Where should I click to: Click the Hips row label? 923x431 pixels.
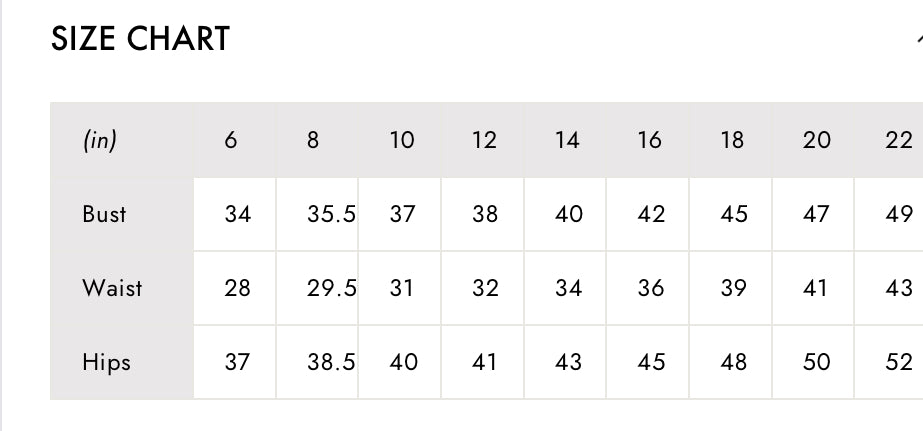pos(106,362)
